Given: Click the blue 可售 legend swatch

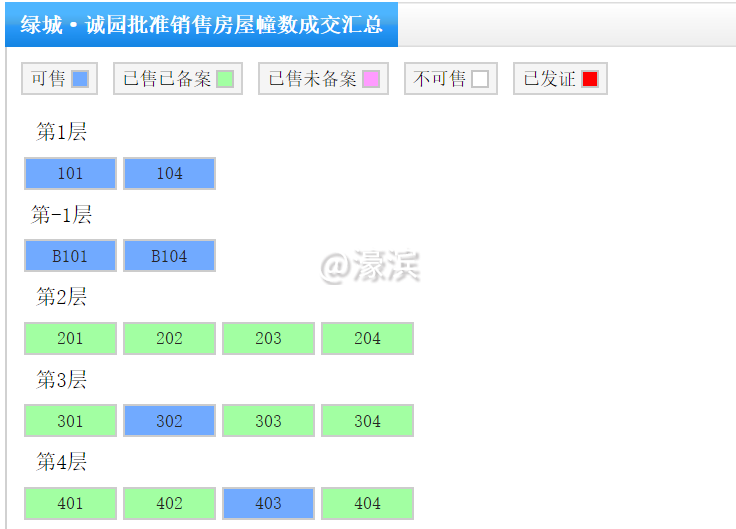Looking at the screenshot, I should click(x=80, y=79).
